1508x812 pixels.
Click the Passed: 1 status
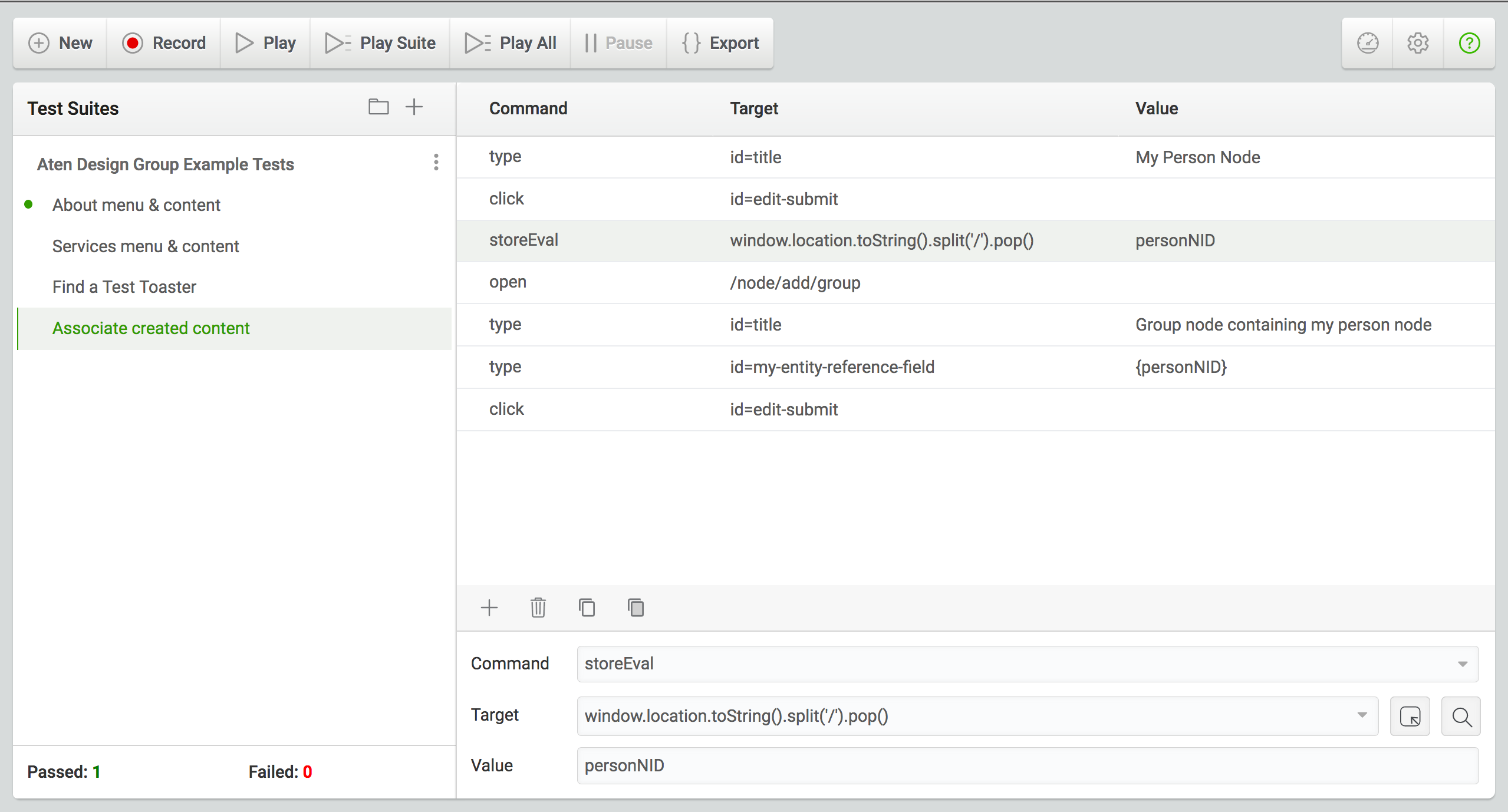[64, 772]
